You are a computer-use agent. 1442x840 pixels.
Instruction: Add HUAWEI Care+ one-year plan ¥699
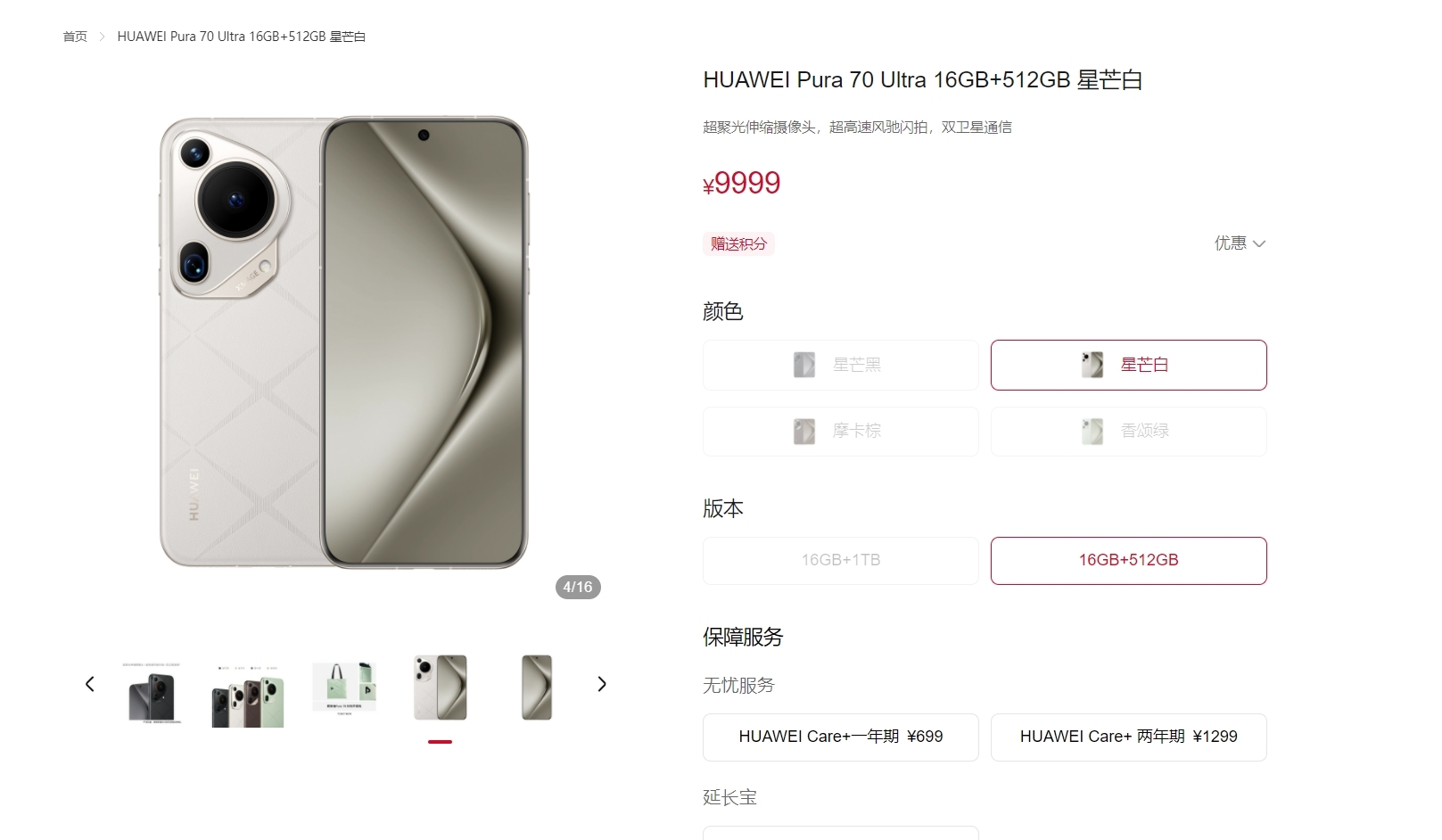[x=841, y=737]
